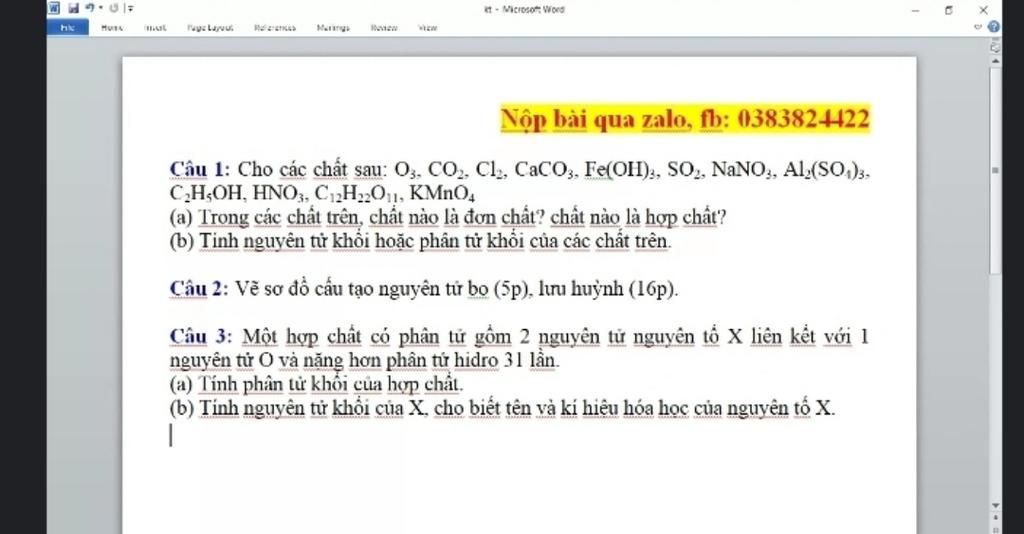Screen dimensions: 1024x534
Task: Open the References tab
Action: pos(275,27)
